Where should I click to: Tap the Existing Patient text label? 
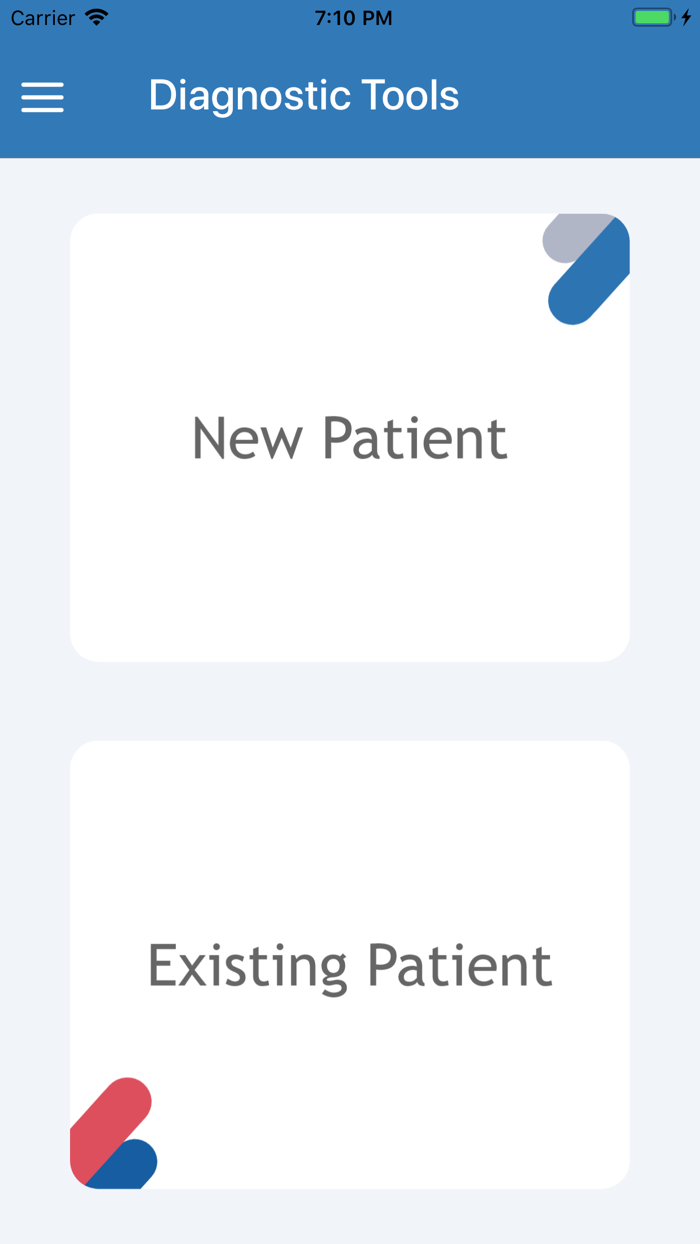pyautogui.click(x=350, y=963)
